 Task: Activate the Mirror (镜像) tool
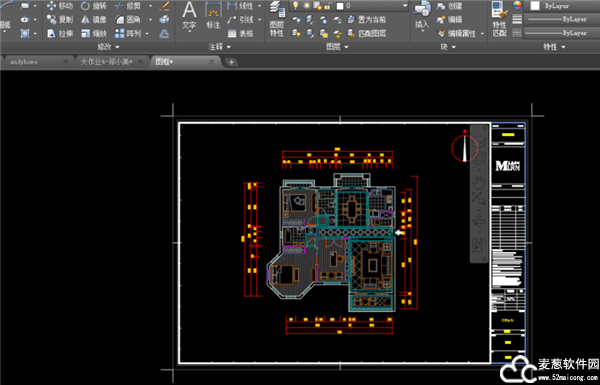coord(93,20)
